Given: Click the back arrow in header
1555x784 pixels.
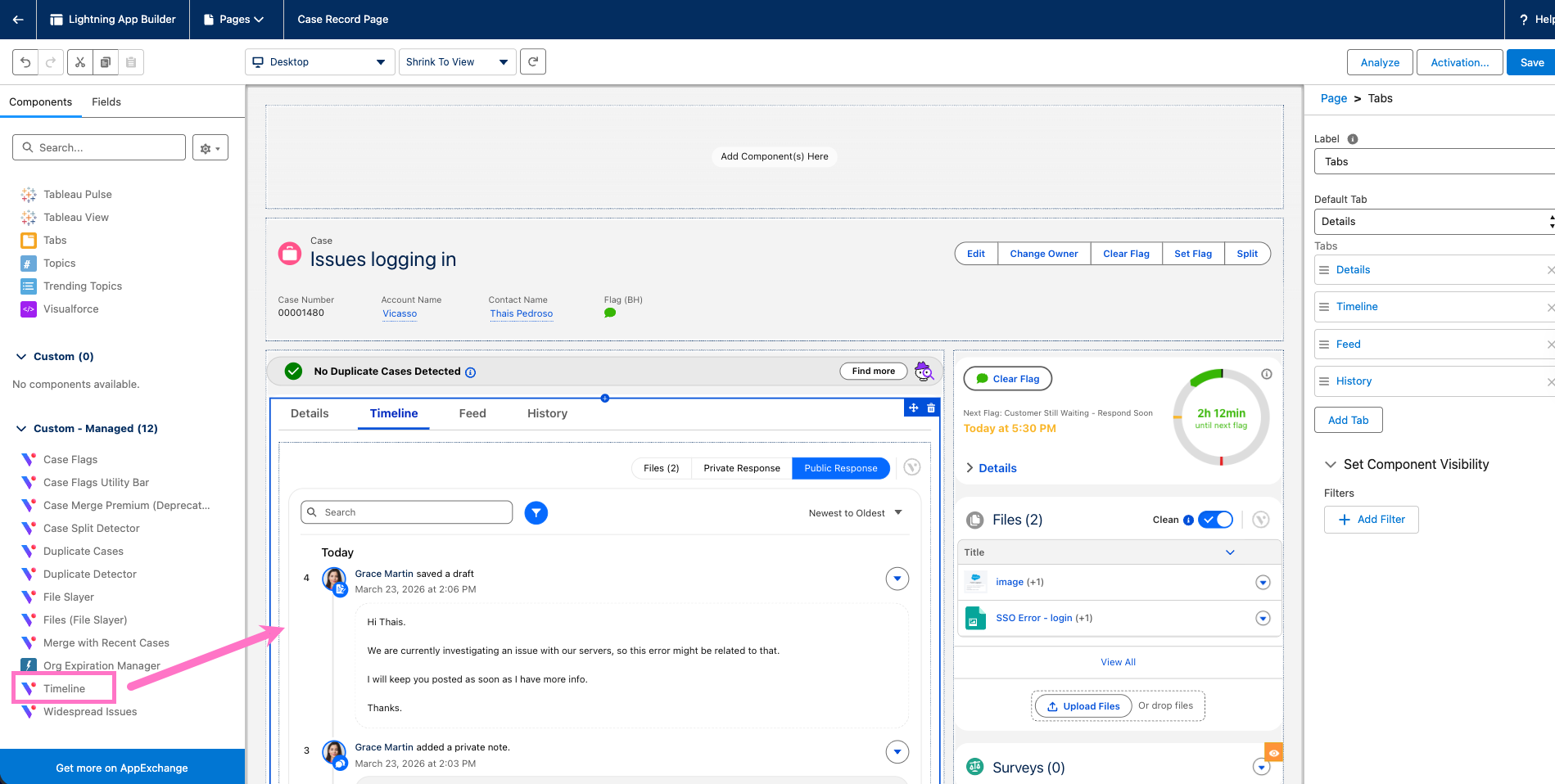Looking at the screenshot, I should coord(18,20).
